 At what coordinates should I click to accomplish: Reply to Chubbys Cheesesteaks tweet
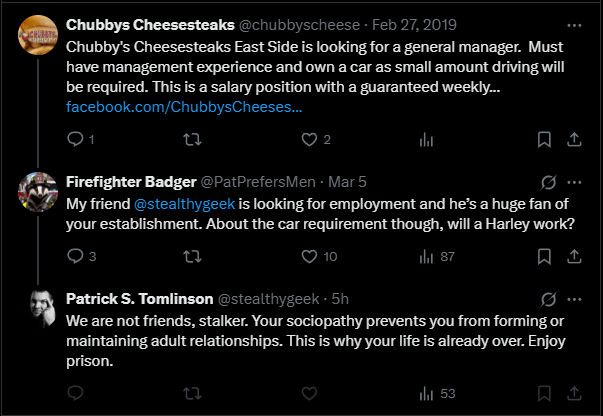[x=75, y=139]
